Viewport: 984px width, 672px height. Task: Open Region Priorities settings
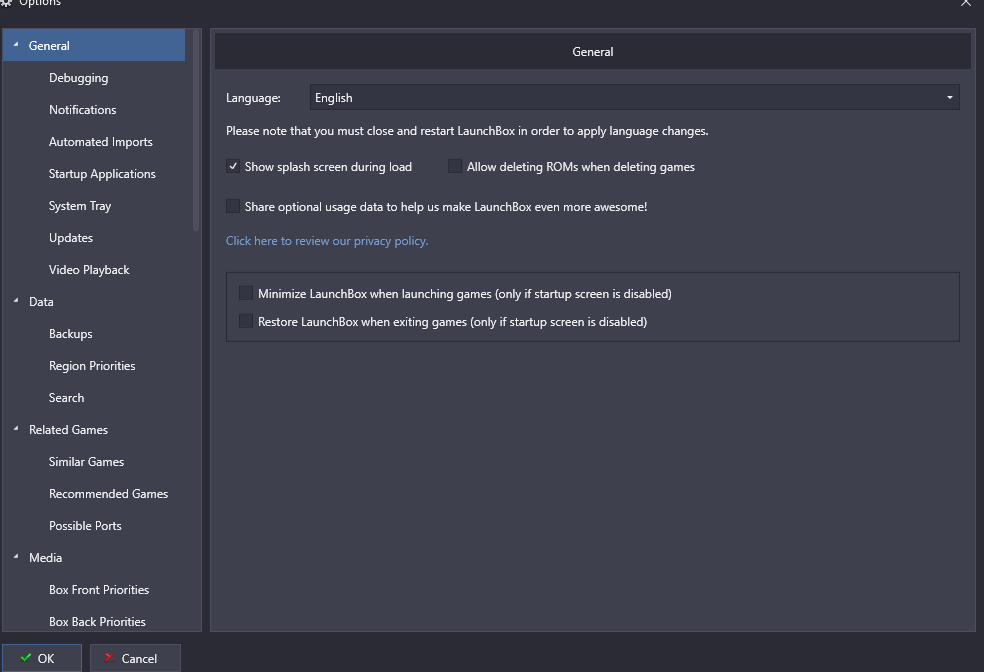pos(92,366)
